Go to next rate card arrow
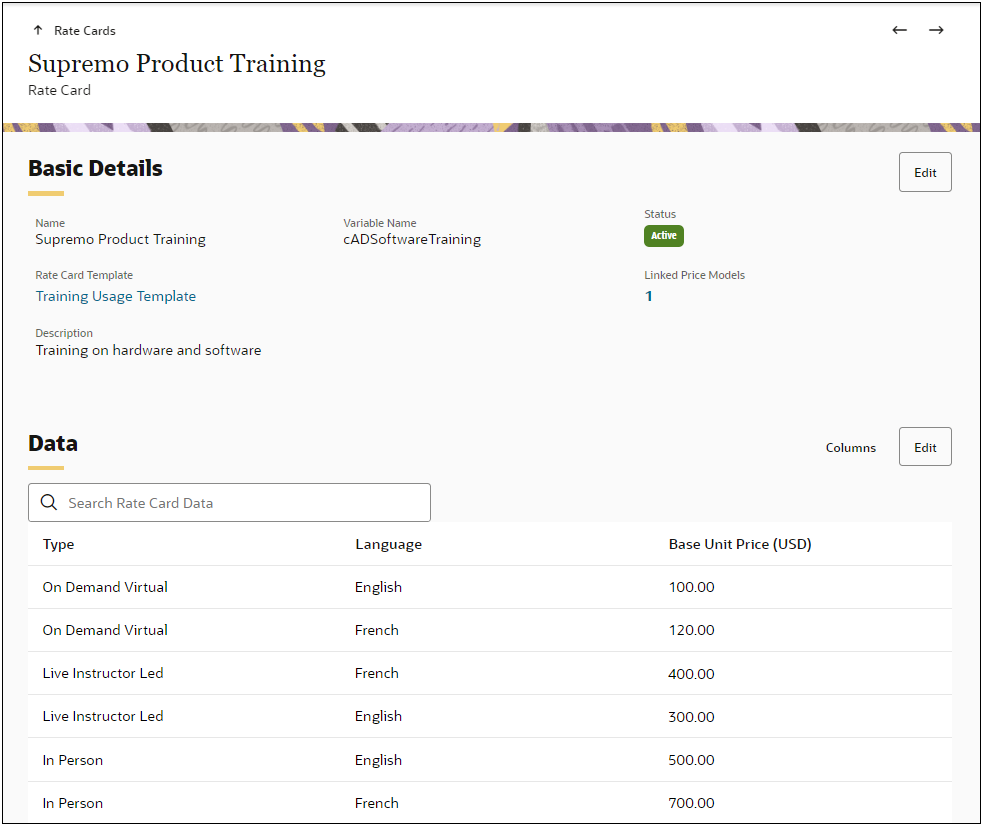This screenshot has height=826, width=983. [x=936, y=30]
